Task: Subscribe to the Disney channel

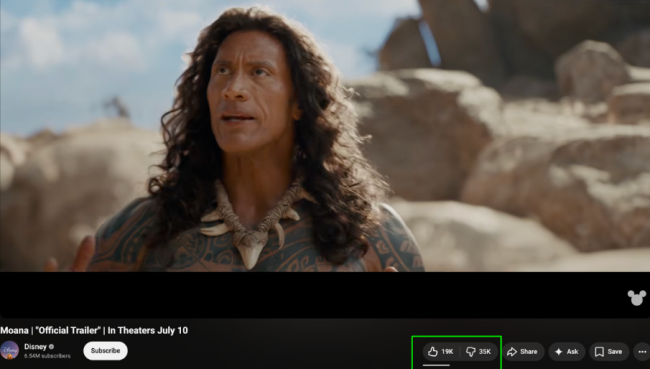Action: [x=105, y=351]
